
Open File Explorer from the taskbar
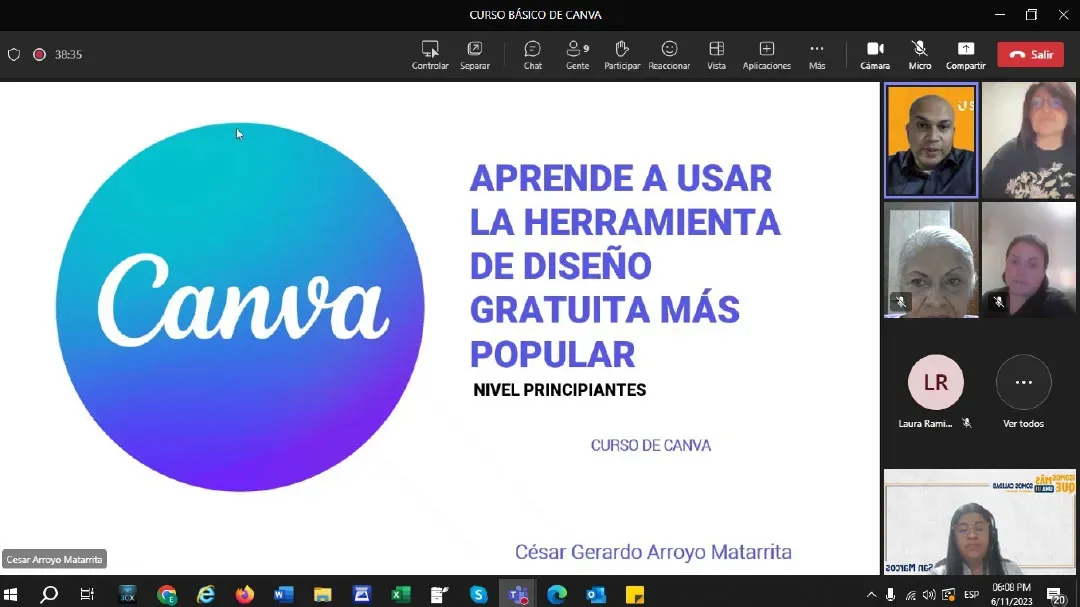pos(322,594)
